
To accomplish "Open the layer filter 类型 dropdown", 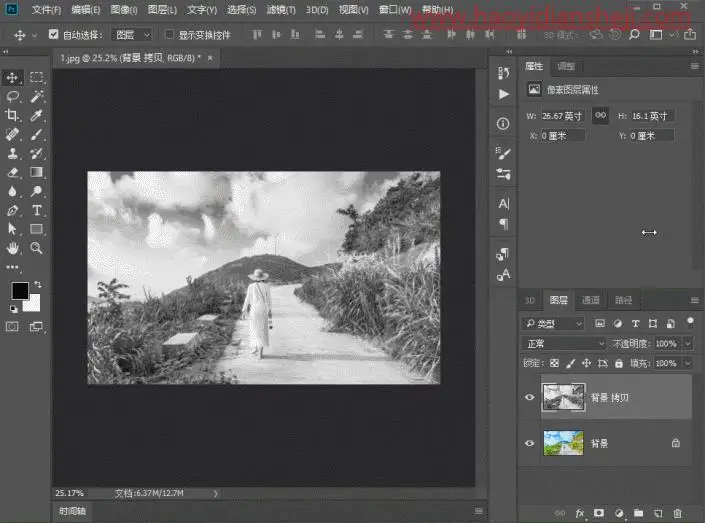I will point(553,323).
